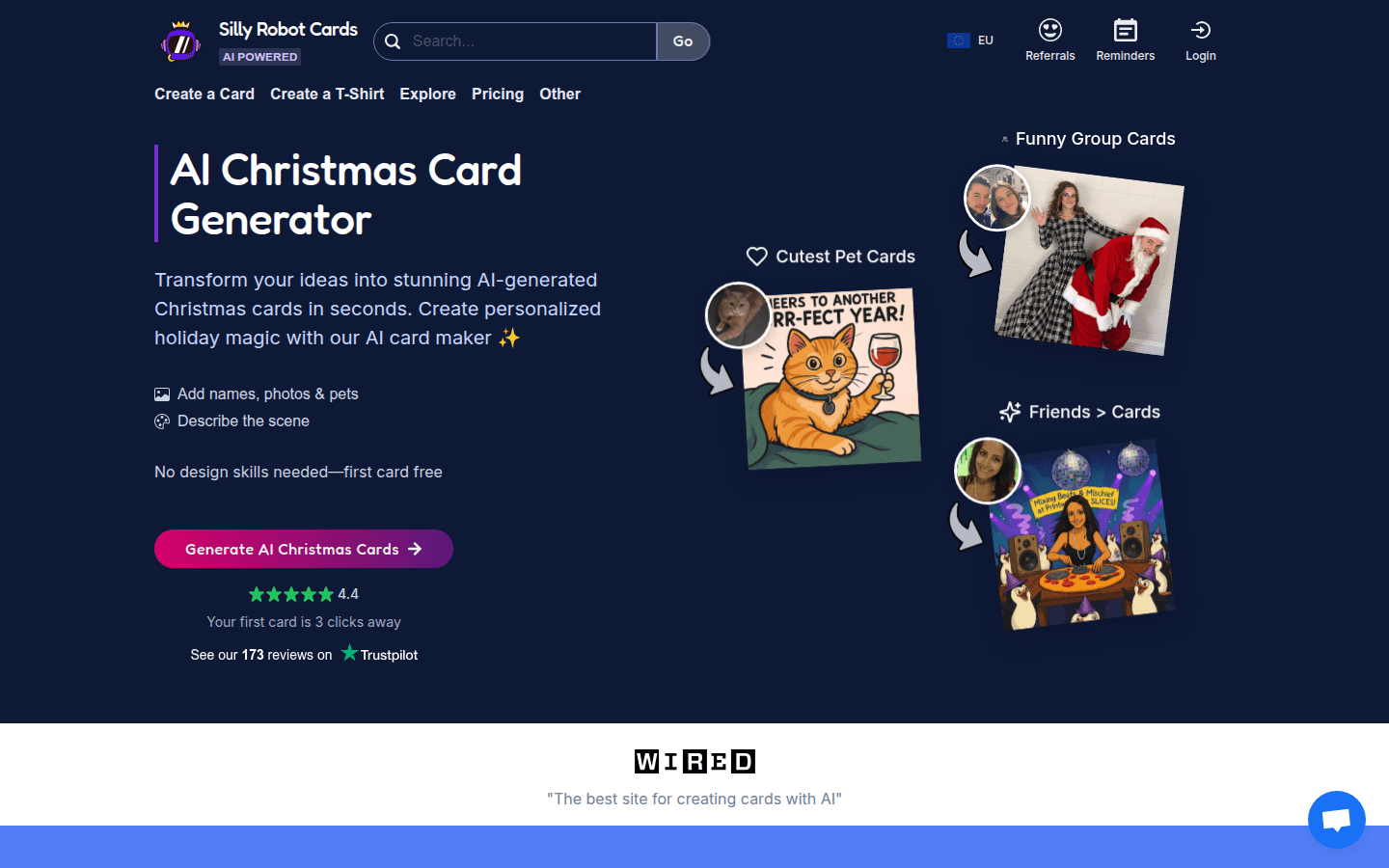Open the chat bubble widget
The height and width of the screenshot is (868, 1389).
point(1336,820)
